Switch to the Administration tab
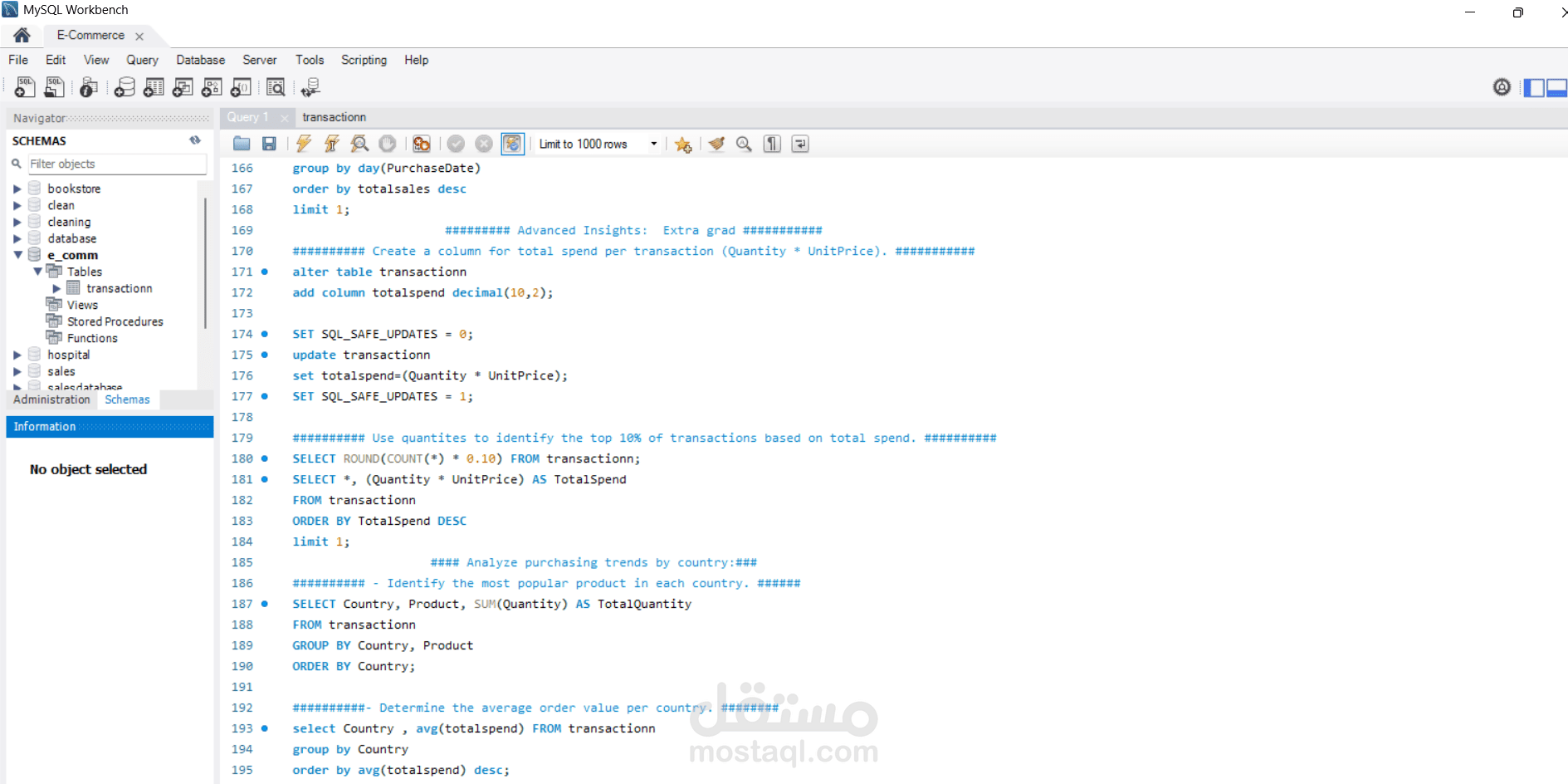The height and width of the screenshot is (784, 1568). pos(51,399)
